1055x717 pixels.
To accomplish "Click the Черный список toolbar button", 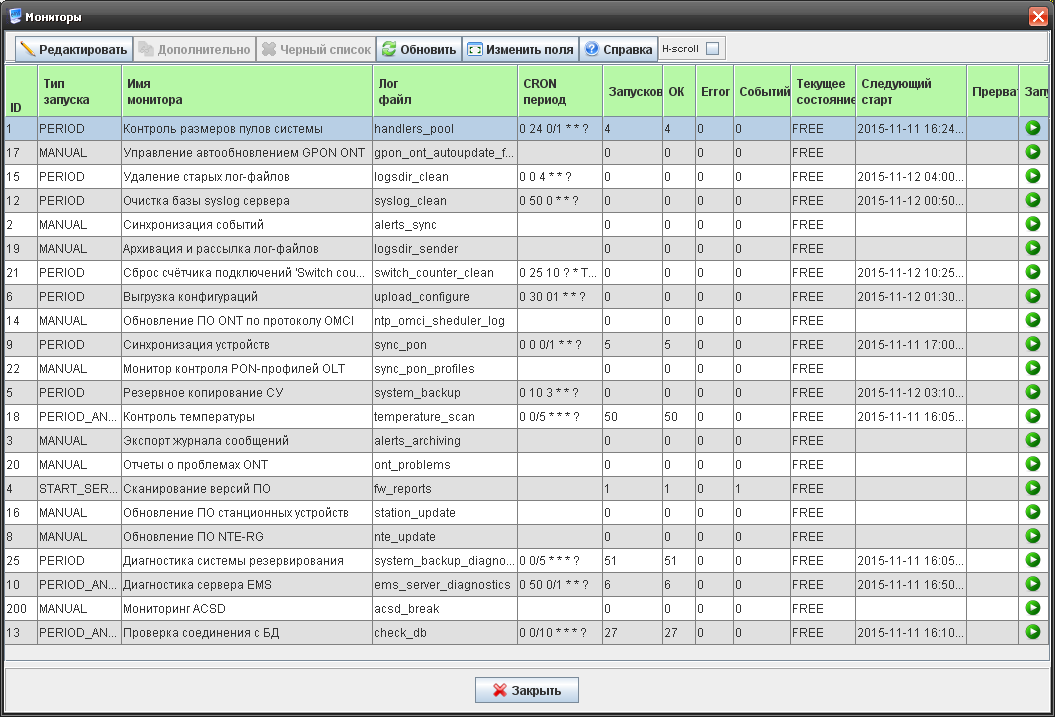I will point(316,49).
